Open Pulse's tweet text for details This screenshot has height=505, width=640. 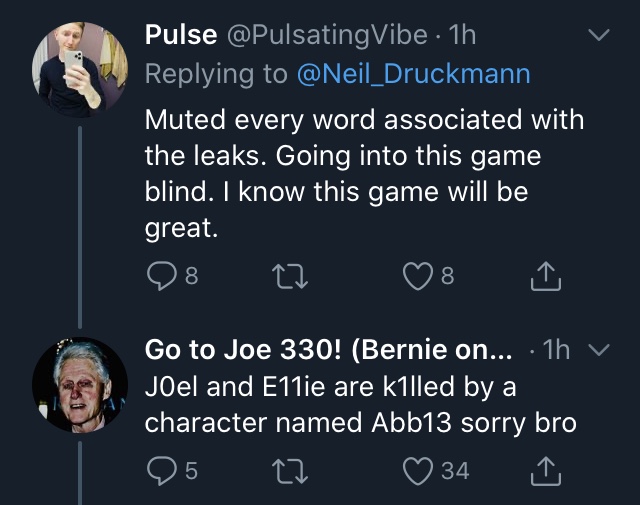pos(364,174)
